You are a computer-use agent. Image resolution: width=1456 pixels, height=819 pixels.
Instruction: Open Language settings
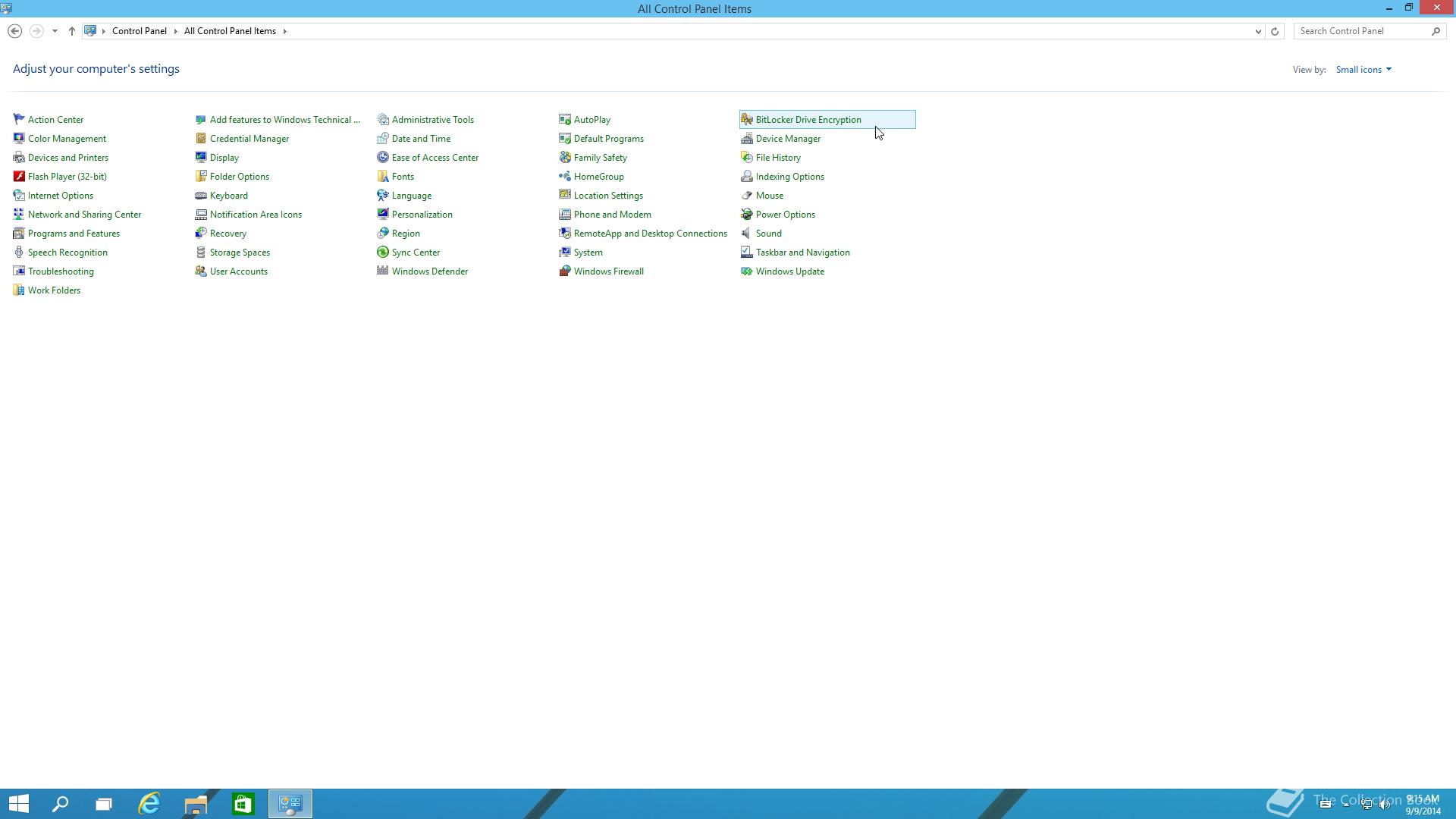click(x=411, y=195)
